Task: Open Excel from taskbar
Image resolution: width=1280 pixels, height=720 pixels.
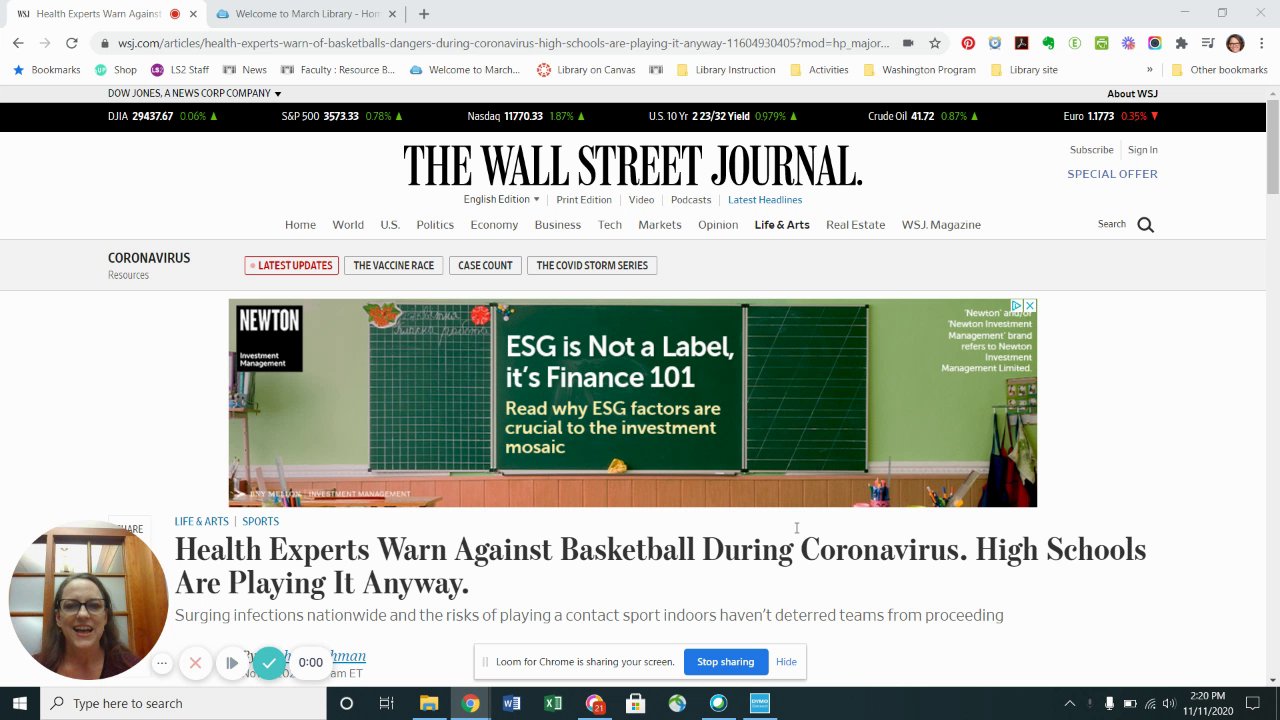Action: [x=553, y=703]
